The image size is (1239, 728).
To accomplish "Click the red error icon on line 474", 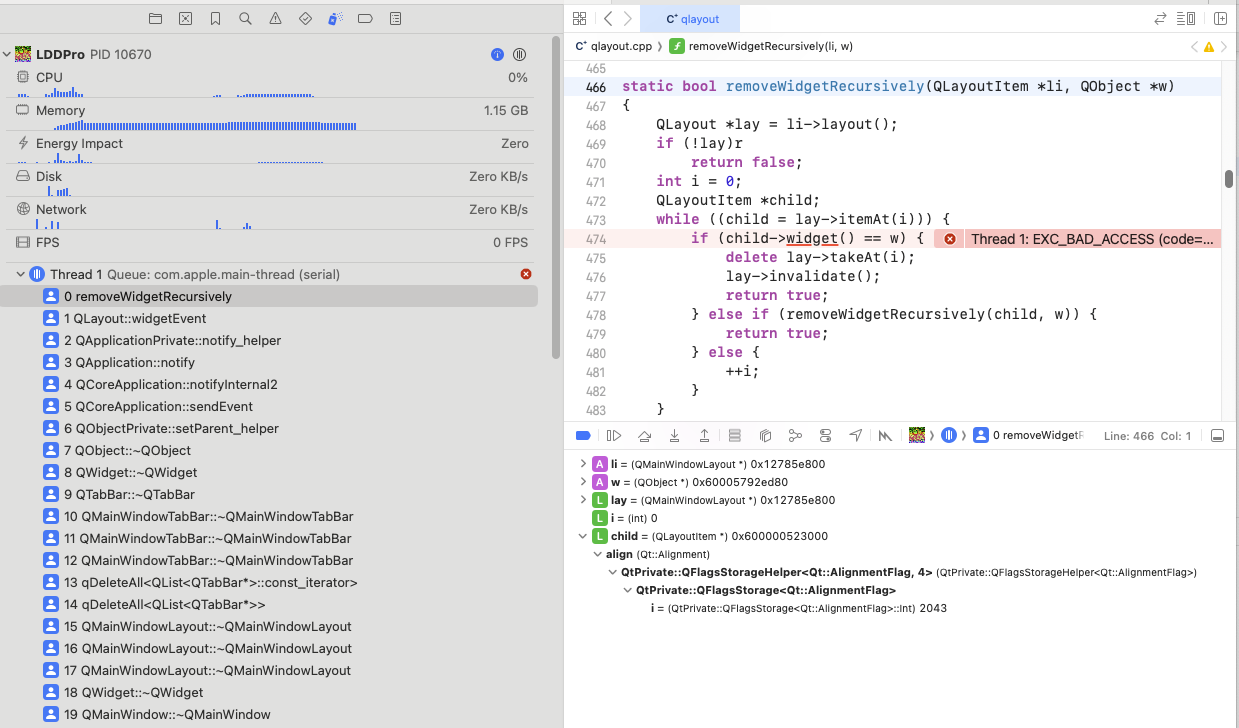I will tap(949, 239).
